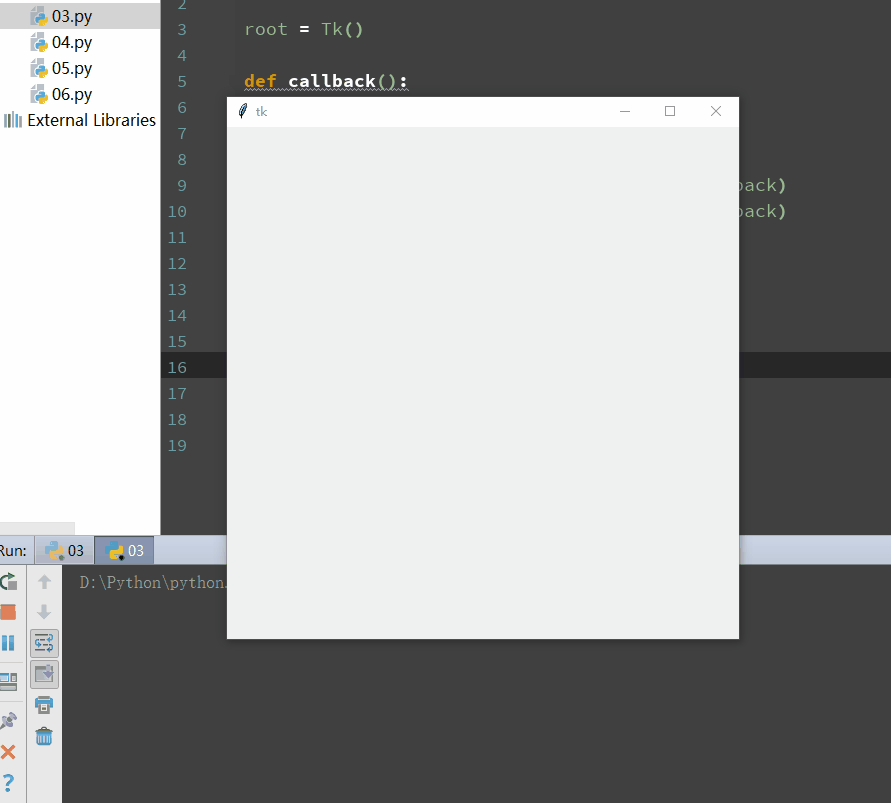891x803 pixels.
Task: Click the 'D:\Python\python' console output line
Action: pyautogui.click(x=153, y=583)
